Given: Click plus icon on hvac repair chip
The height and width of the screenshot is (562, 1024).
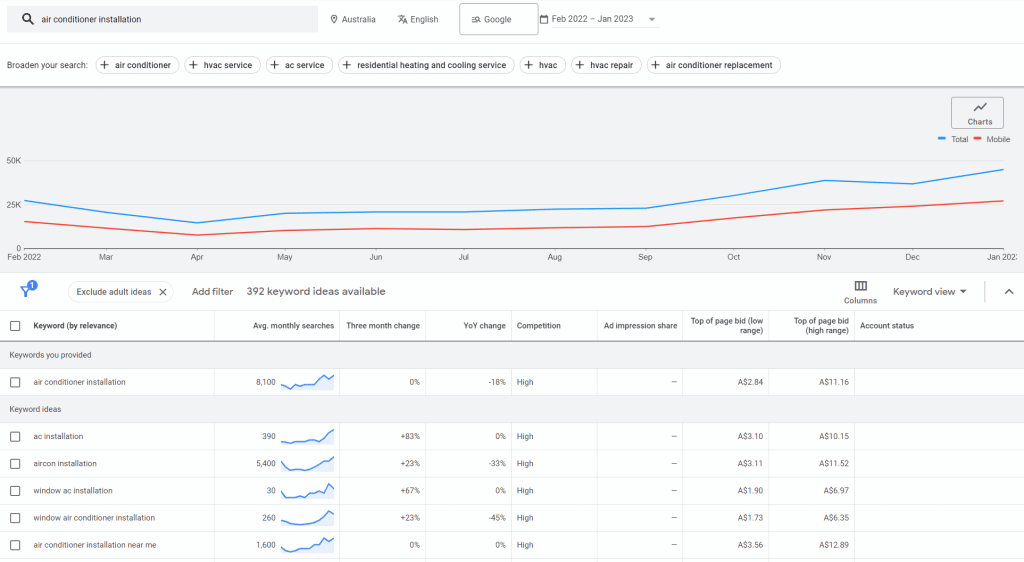Looking at the screenshot, I should pyautogui.click(x=580, y=65).
